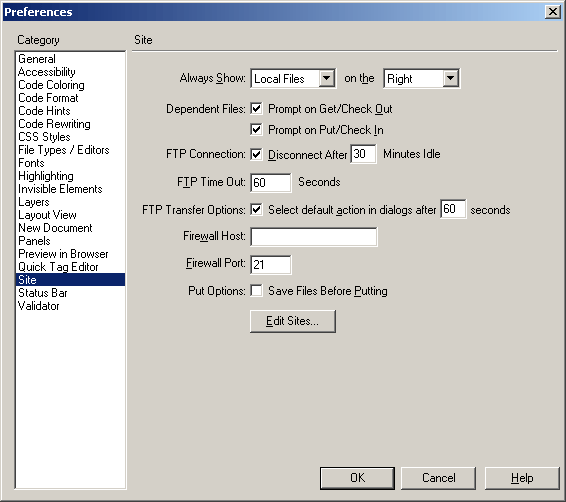Open Help for site preferences
566x502 pixels.
click(522, 478)
